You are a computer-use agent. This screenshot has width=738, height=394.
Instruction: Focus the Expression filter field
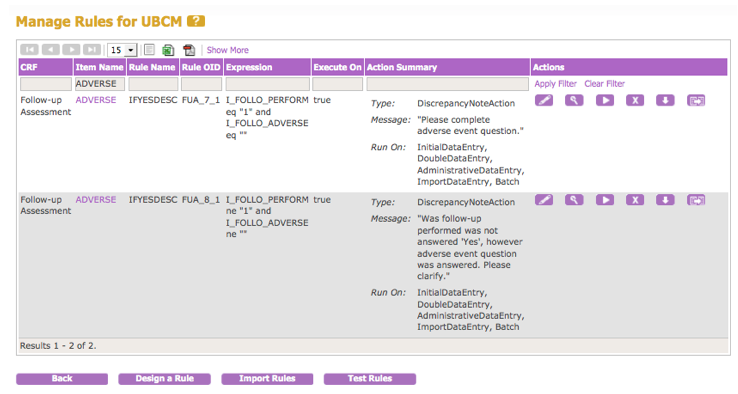[267, 84]
